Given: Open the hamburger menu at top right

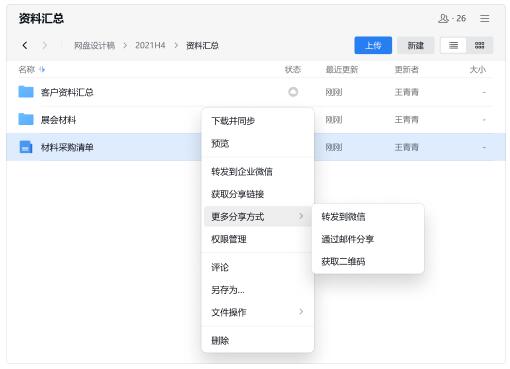Looking at the screenshot, I should [484, 18].
